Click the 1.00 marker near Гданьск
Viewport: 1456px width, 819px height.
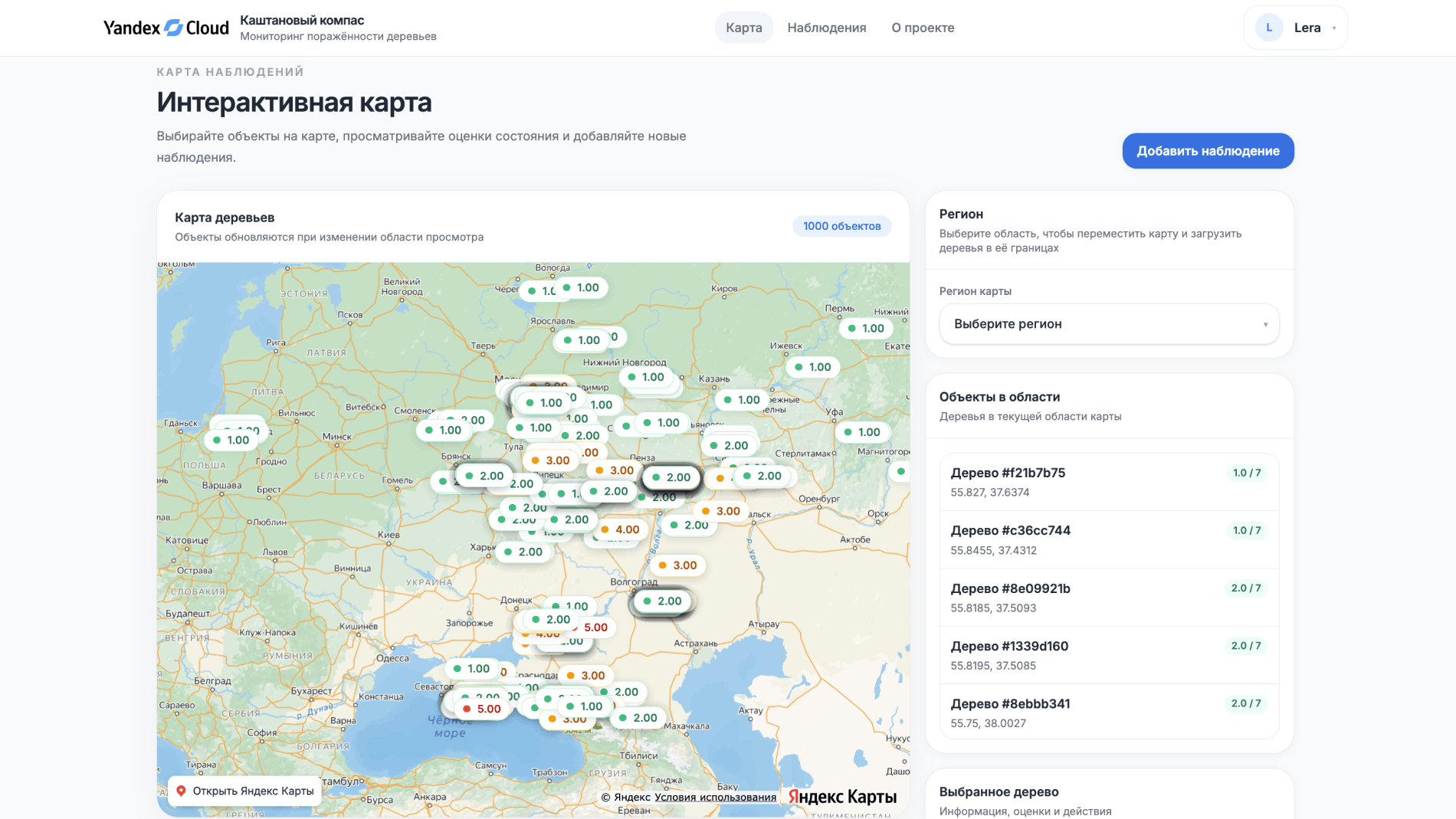[x=231, y=440]
